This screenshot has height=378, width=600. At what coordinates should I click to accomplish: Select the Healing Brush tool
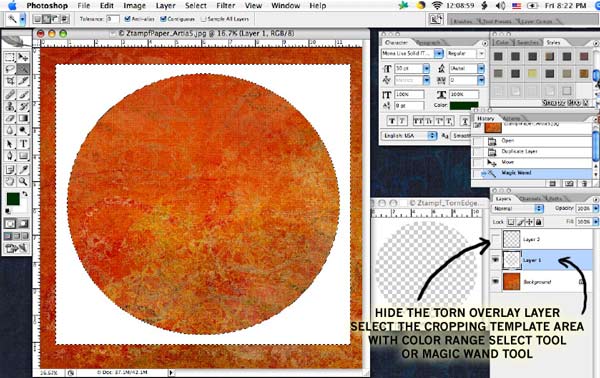[x=10, y=94]
